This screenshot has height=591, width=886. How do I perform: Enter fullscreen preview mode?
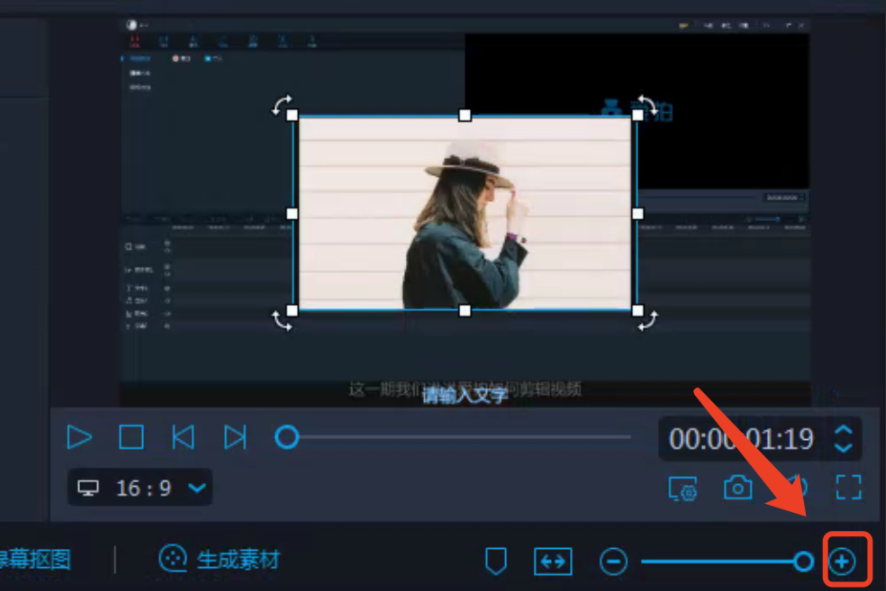pos(848,488)
